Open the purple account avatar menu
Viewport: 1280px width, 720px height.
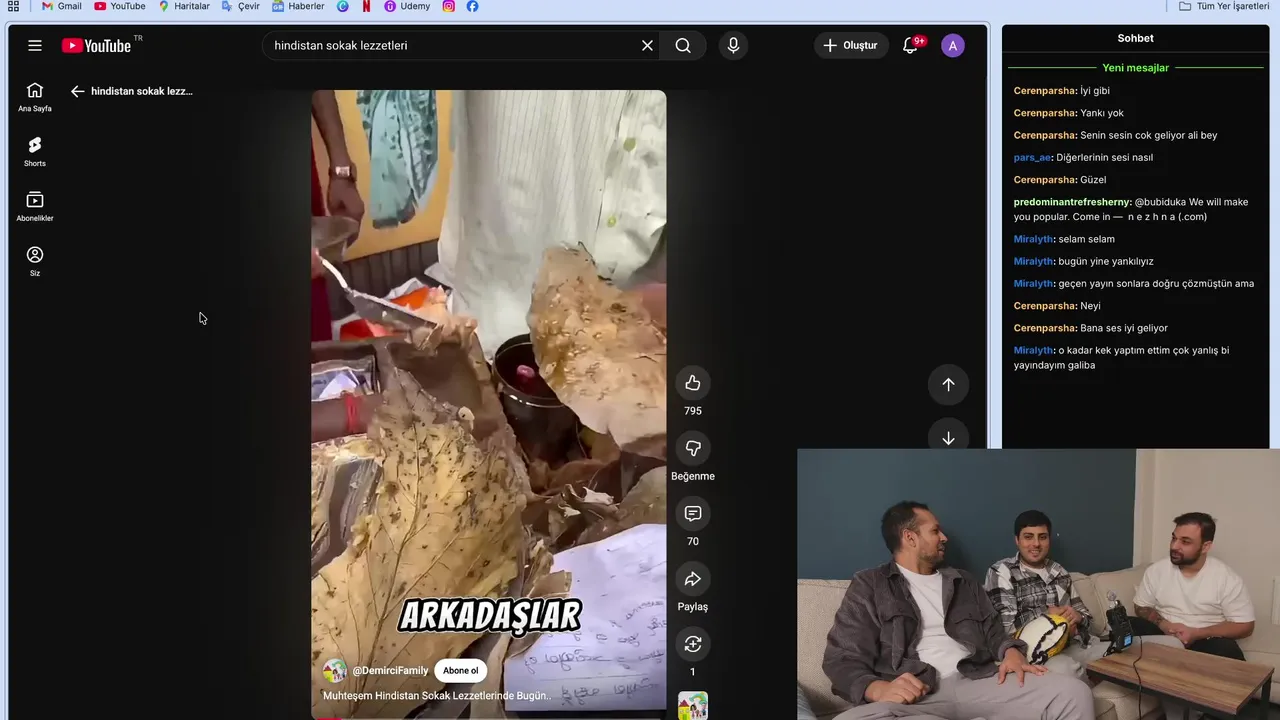[x=953, y=45]
